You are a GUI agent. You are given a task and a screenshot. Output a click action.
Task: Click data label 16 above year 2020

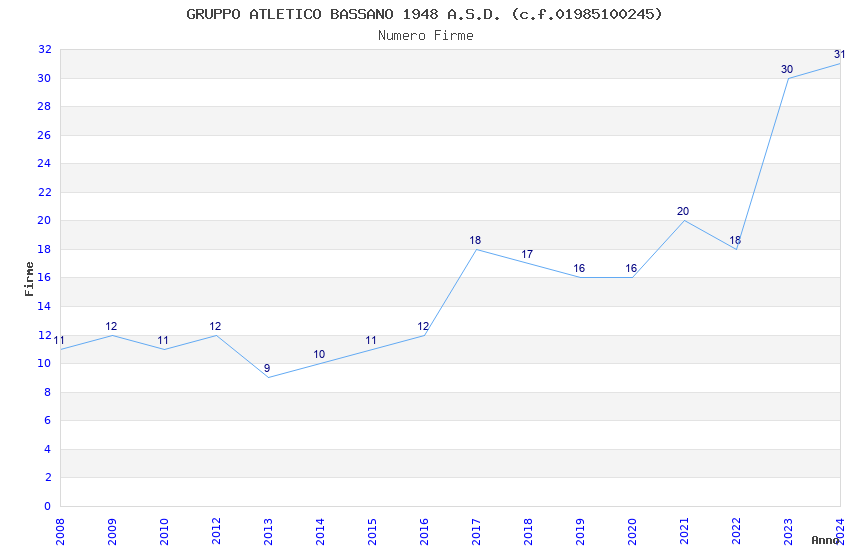[x=632, y=268]
